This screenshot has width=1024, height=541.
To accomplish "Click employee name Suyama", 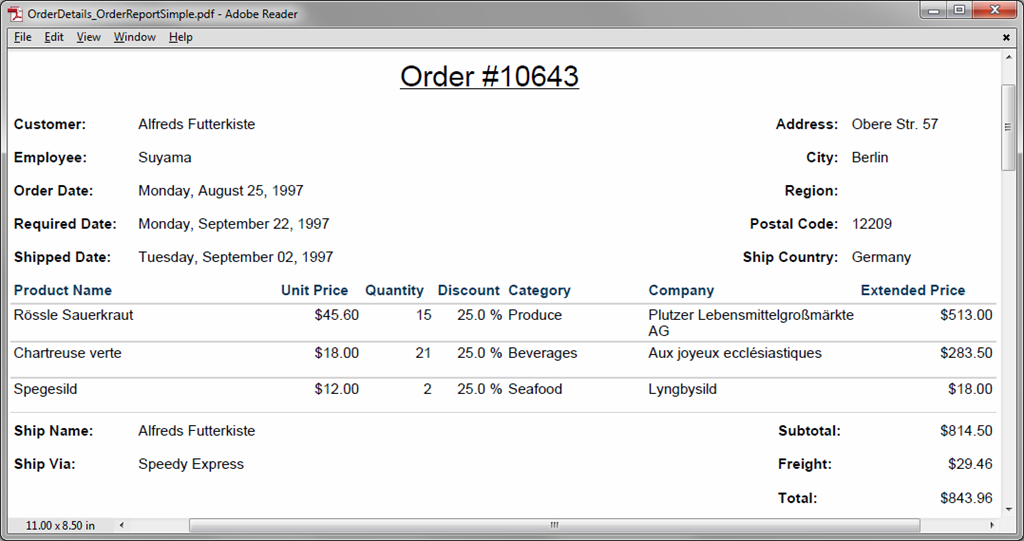I will coord(165,157).
